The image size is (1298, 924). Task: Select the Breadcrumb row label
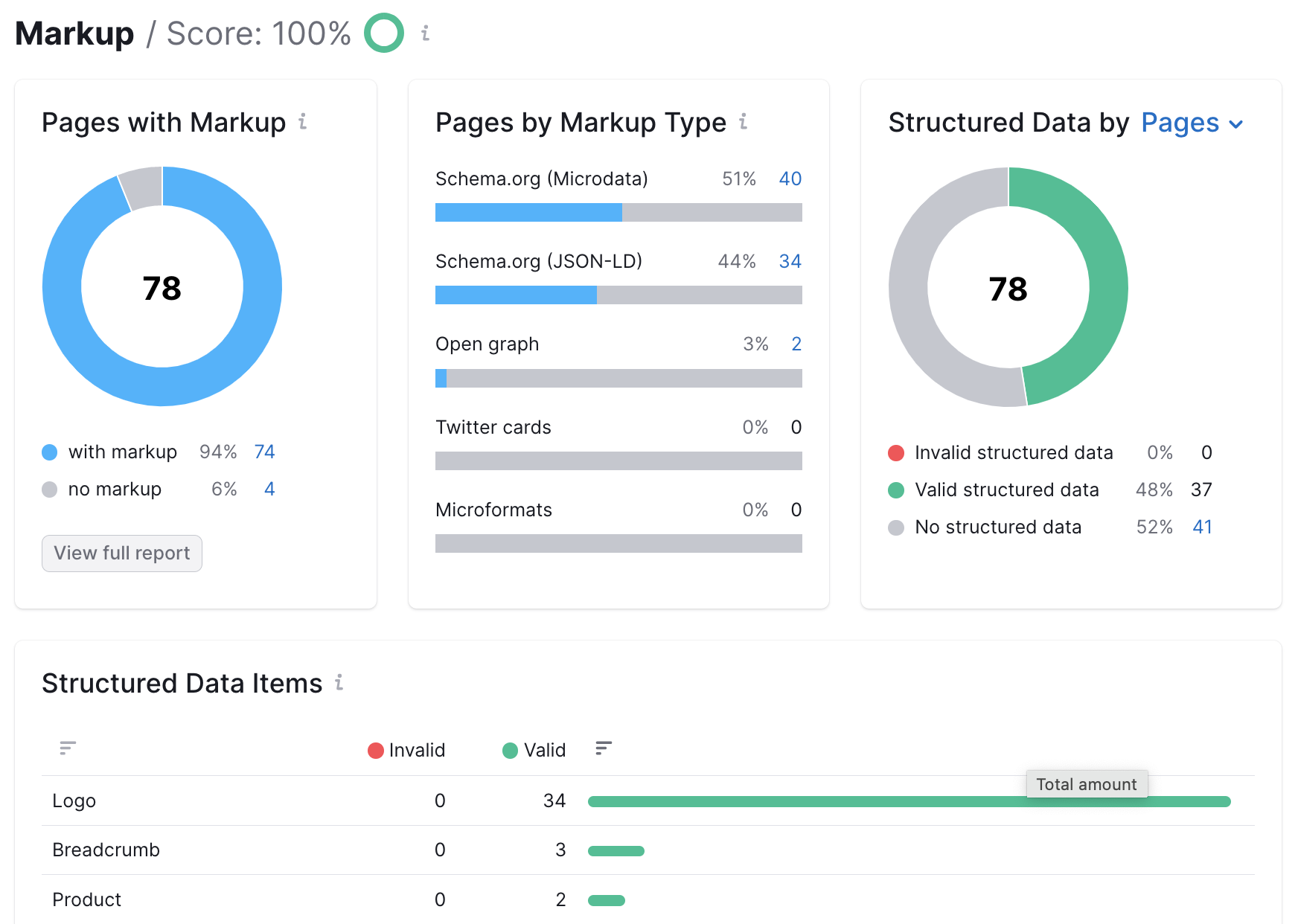click(x=106, y=850)
